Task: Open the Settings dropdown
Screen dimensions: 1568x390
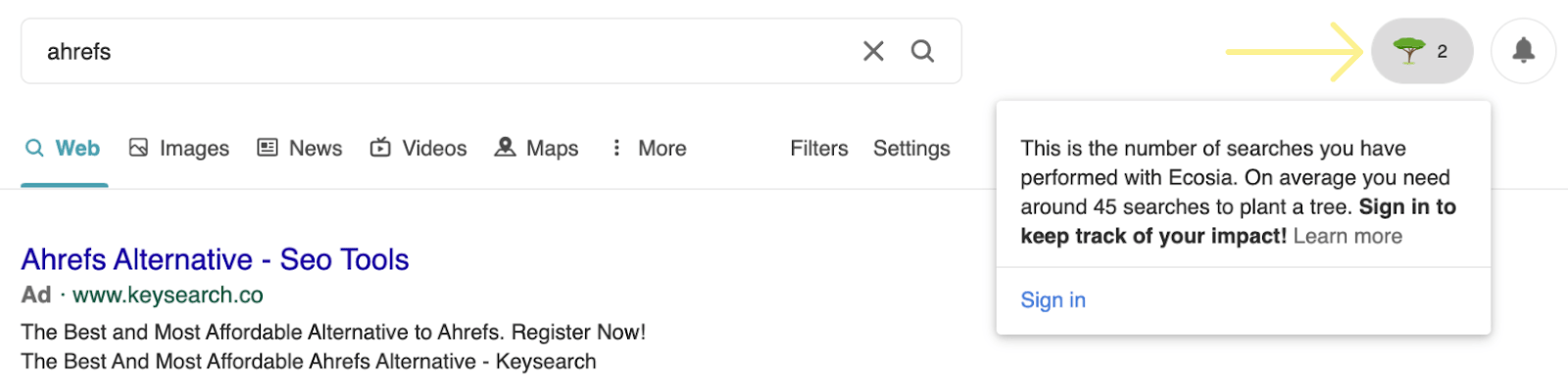Action: pyautogui.click(x=911, y=148)
